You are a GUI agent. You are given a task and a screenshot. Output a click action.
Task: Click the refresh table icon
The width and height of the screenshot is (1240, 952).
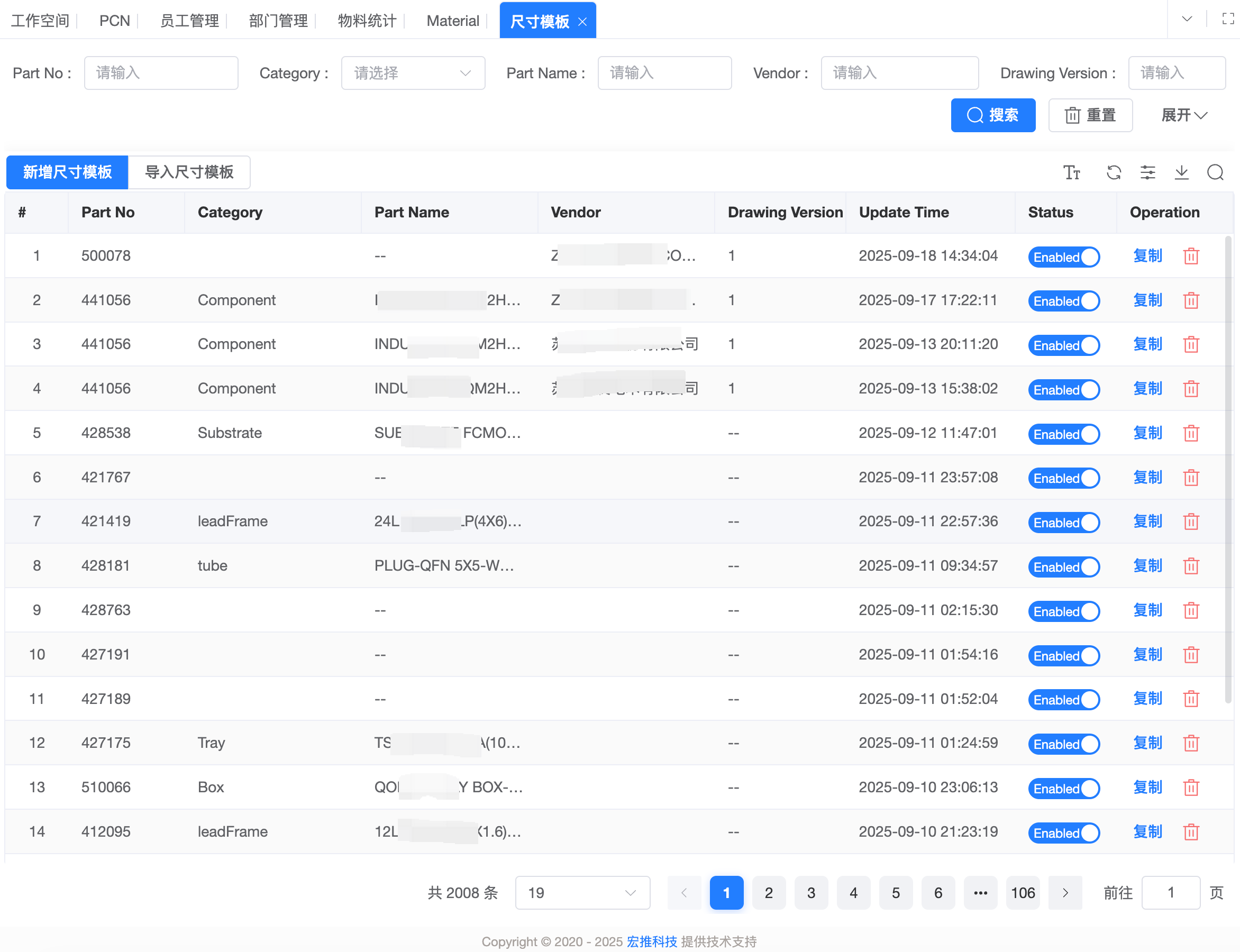1114,172
